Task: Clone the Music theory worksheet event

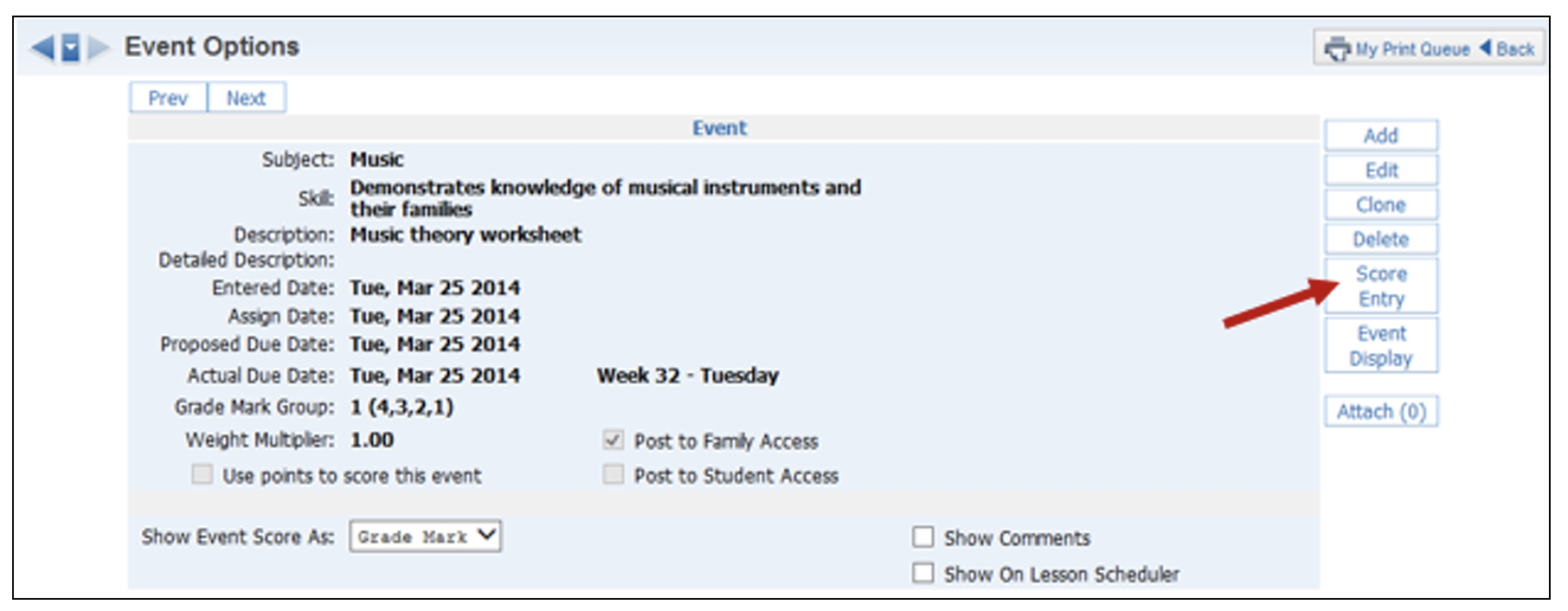Action: pyautogui.click(x=1380, y=205)
